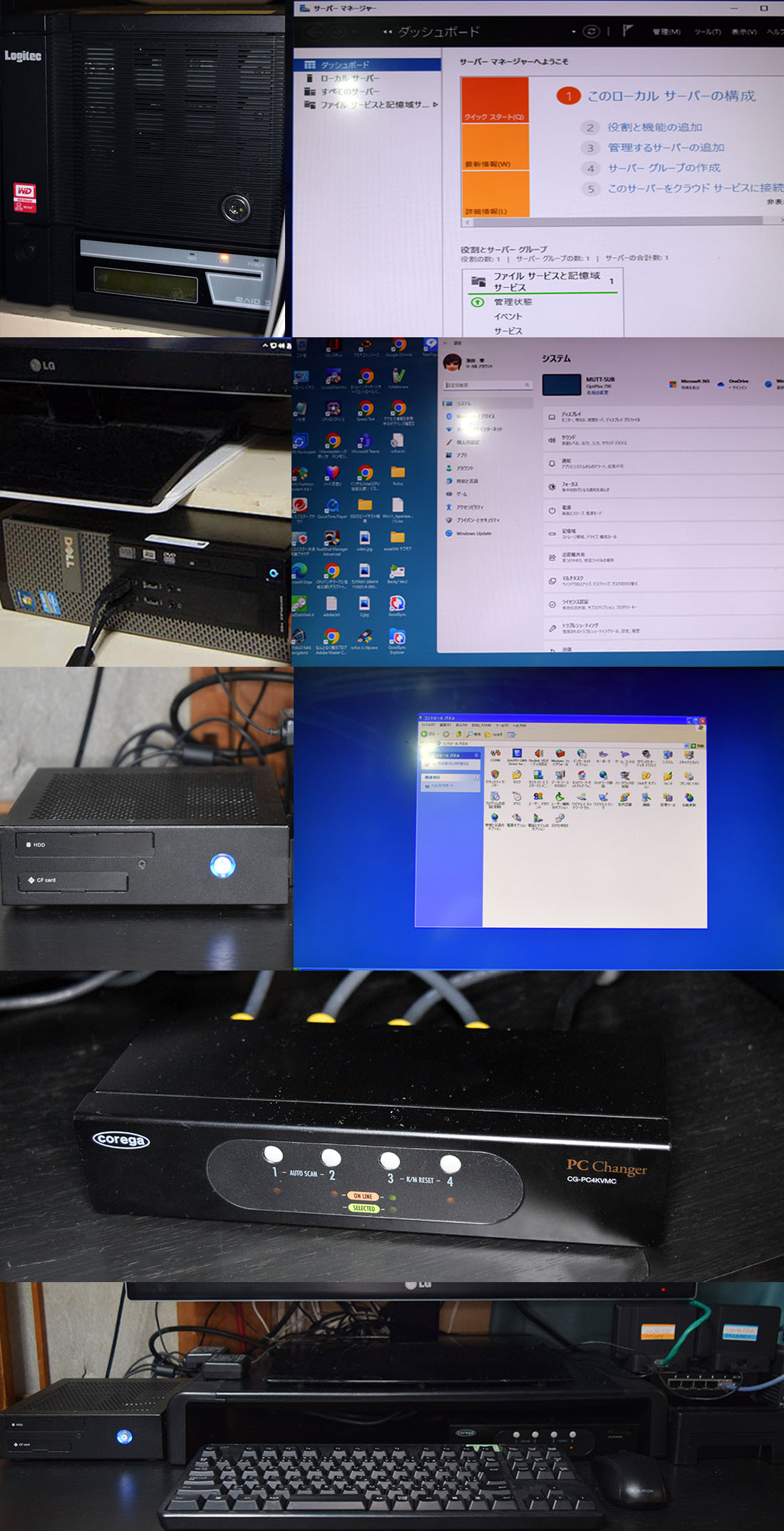Open the 自動更新 icon in Control Panel
784x1531 pixels.
click(689, 799)
